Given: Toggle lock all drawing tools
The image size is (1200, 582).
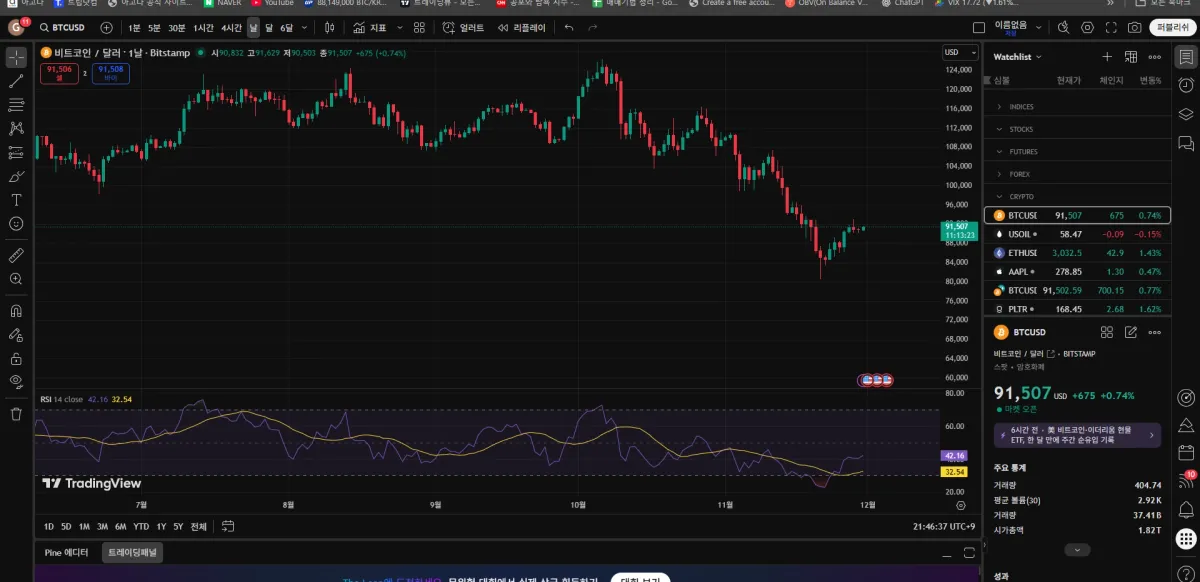Looking at the screenshot, I should click(16, 358).
